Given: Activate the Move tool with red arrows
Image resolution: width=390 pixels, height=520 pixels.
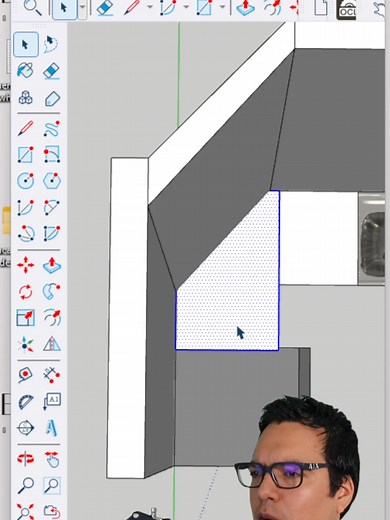Looking at the screenshot, I should [x=26, y=265].
